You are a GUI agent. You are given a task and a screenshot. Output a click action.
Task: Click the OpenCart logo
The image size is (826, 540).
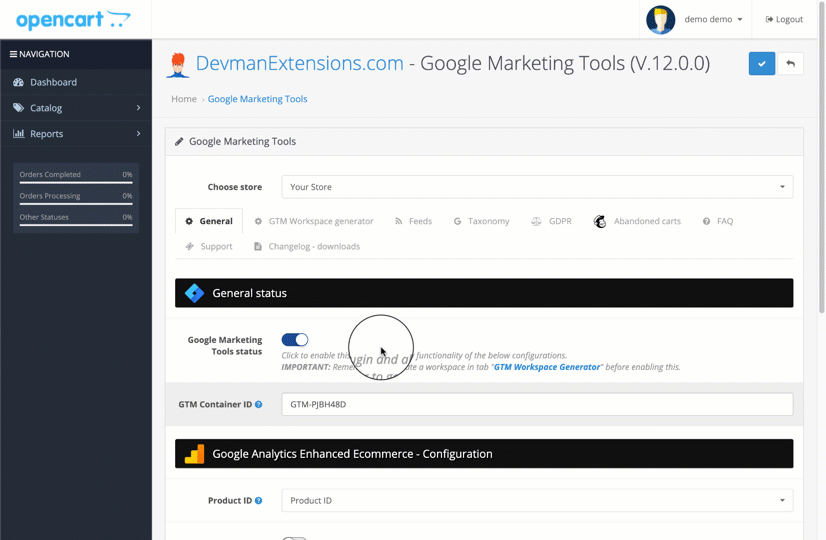[73, 19]
